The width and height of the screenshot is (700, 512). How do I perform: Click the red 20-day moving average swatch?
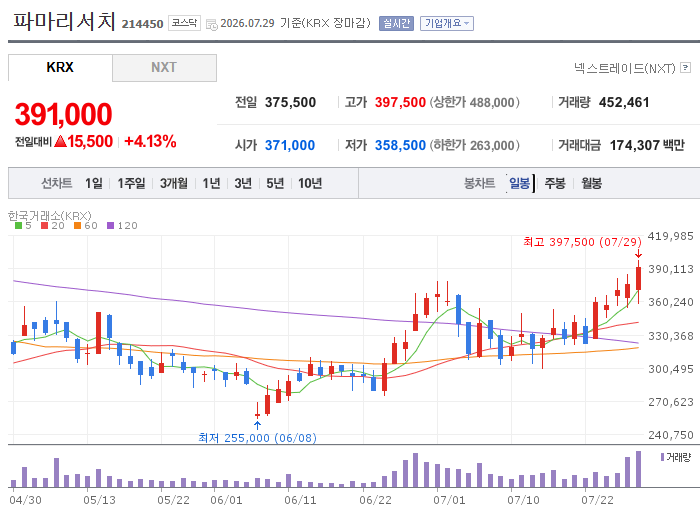pyautogui.click(x=44, y=225)
